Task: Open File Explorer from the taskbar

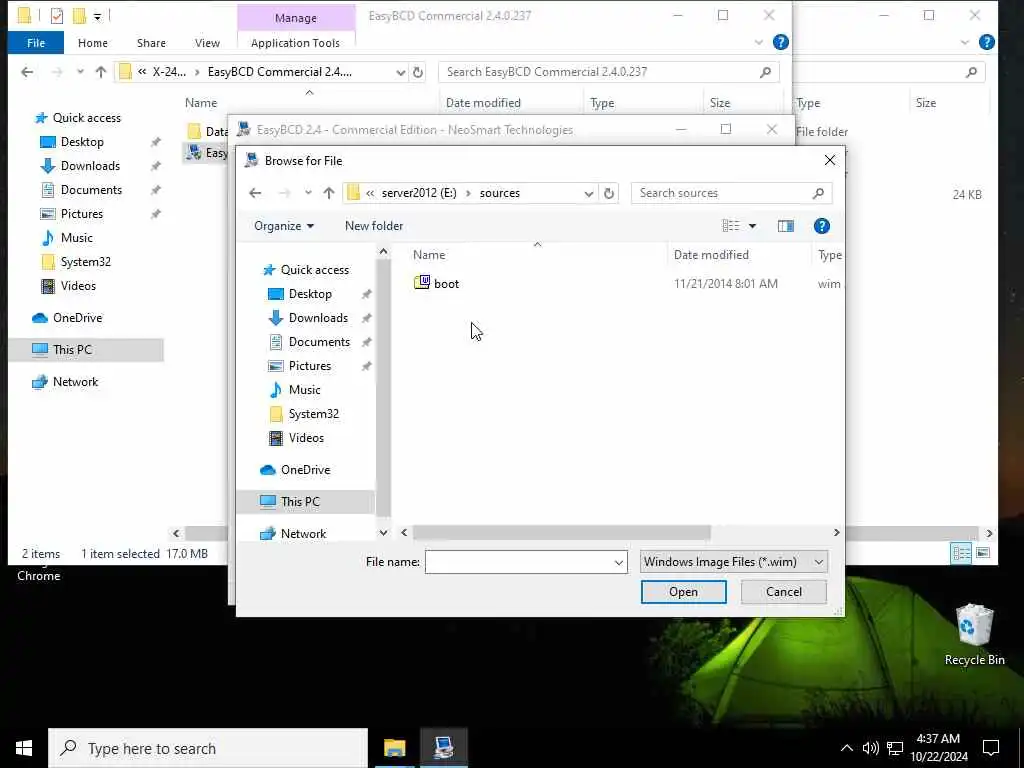Action: (394, 748)
